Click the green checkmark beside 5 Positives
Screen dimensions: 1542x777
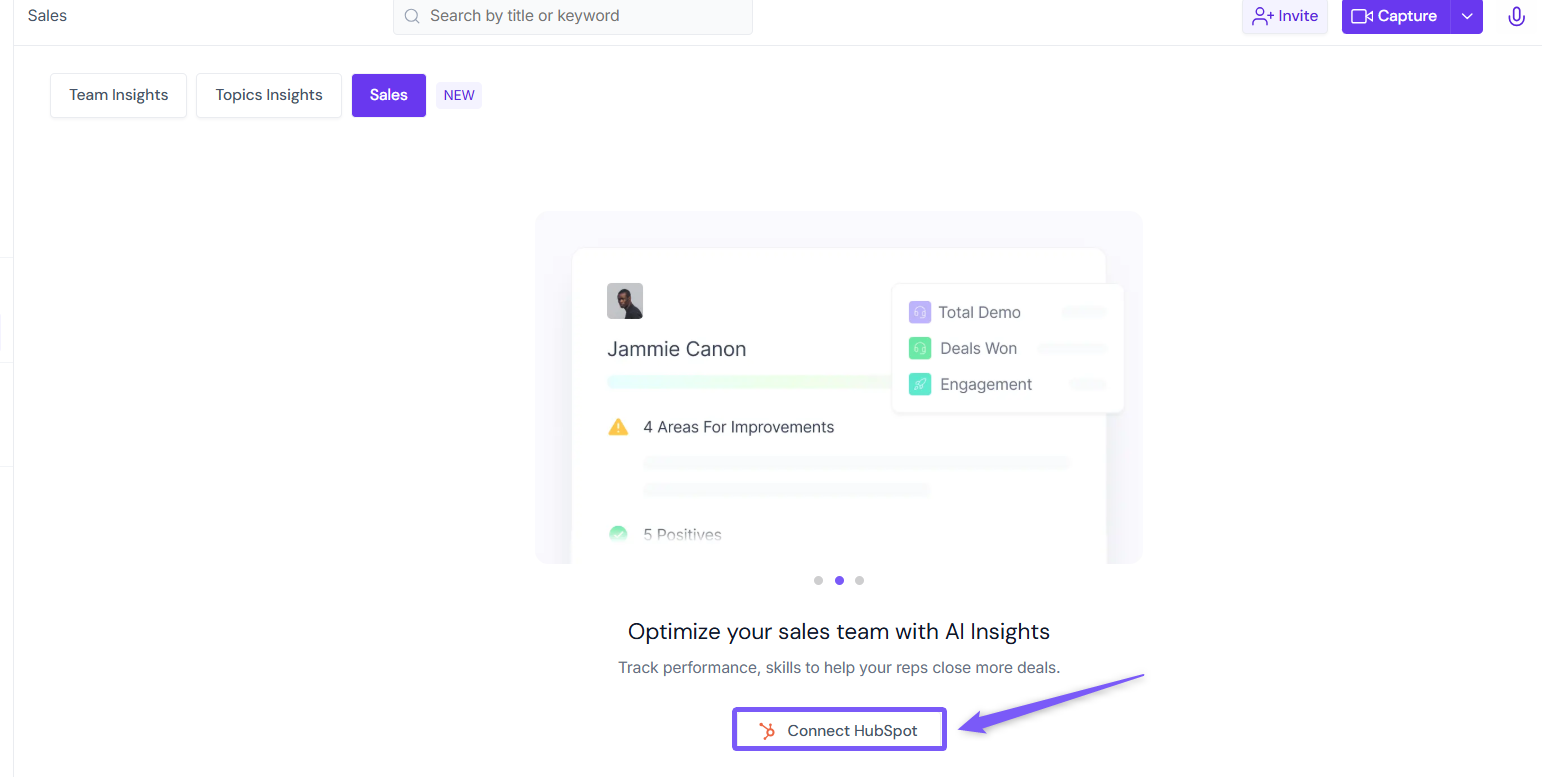[x=618, y=534]
